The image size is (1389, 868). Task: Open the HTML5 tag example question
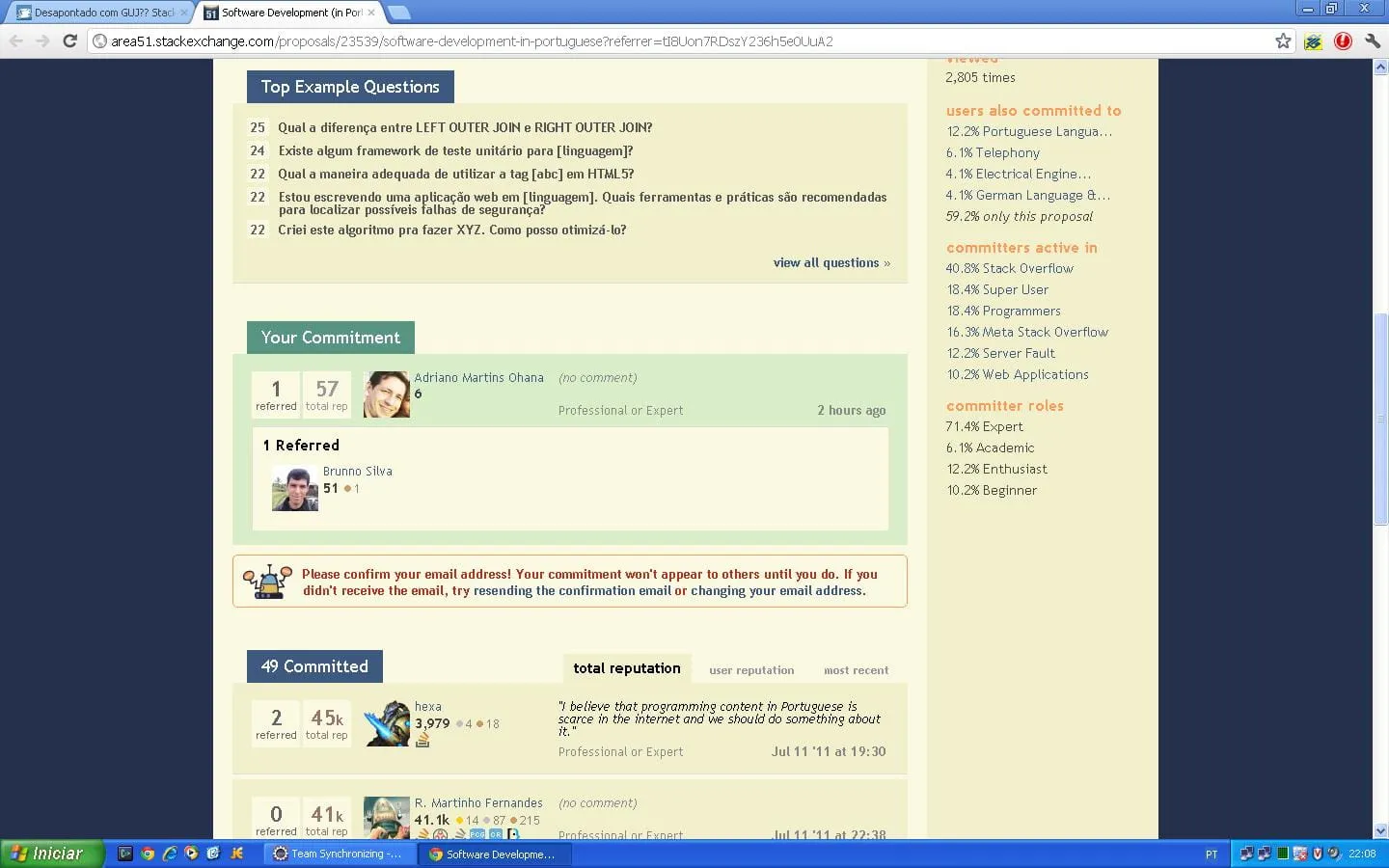455,174
